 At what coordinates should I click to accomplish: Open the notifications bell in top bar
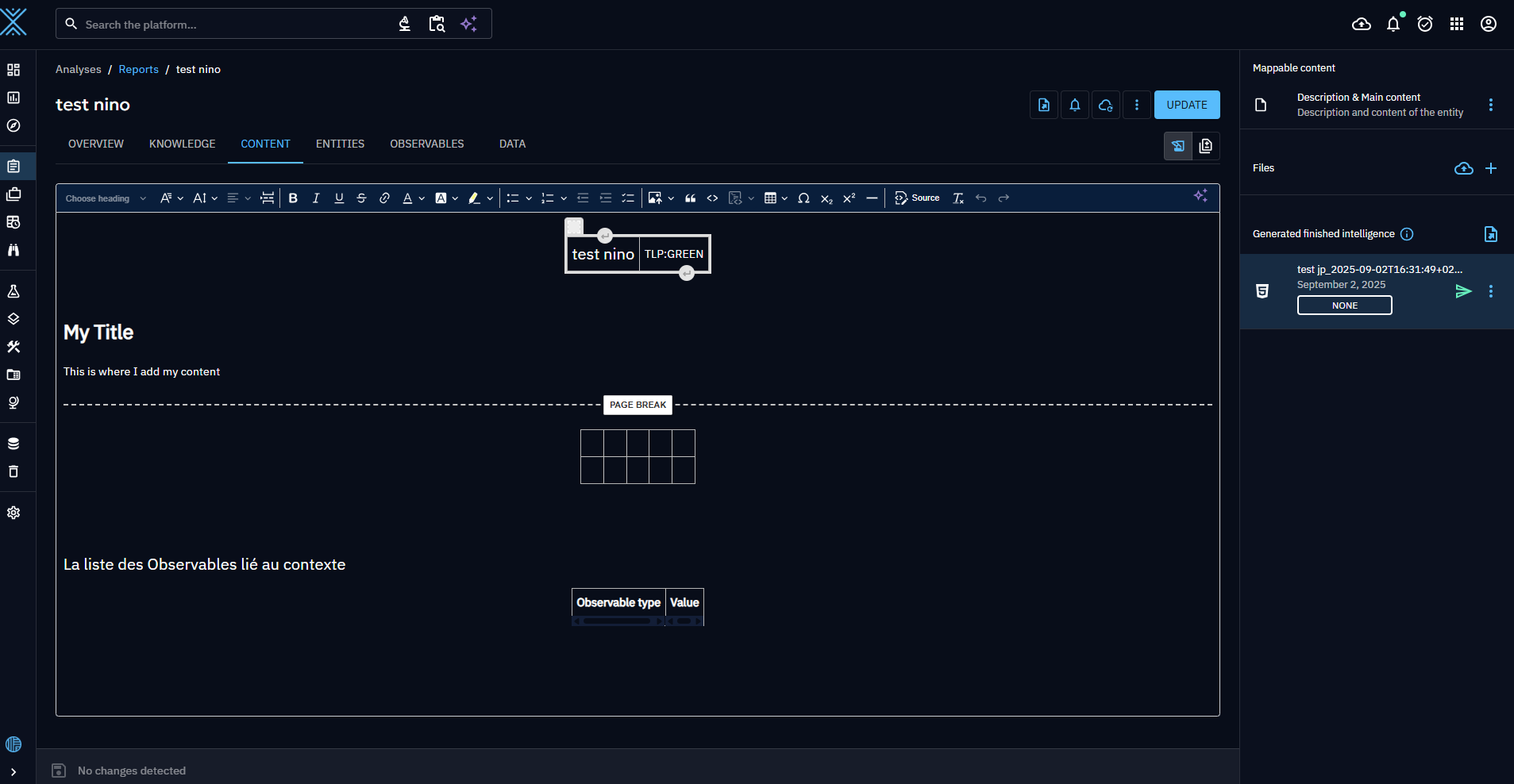(x=1393, y=25)
